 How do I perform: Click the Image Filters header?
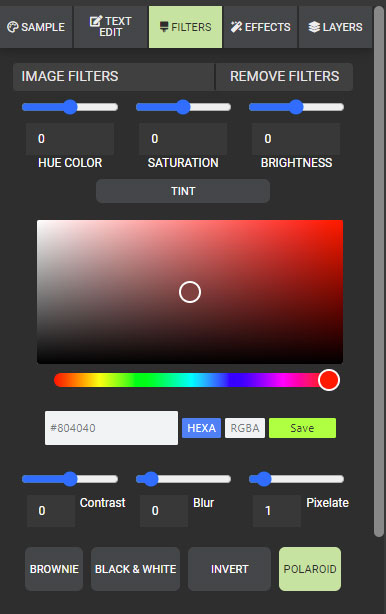[x=114, y=76]
